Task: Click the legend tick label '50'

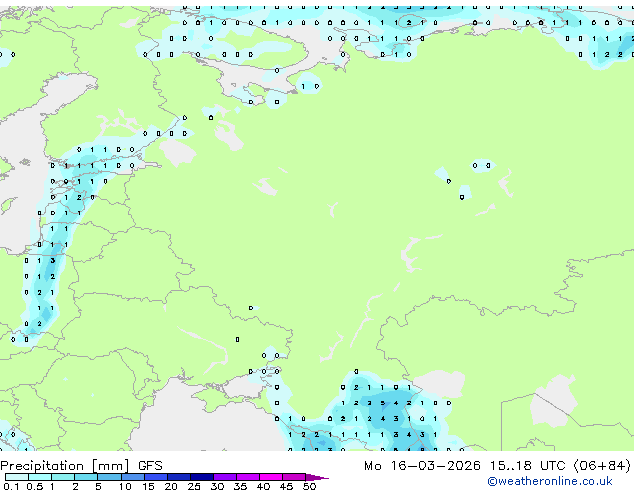Action: pyautogui.click(x=309, y=486)
